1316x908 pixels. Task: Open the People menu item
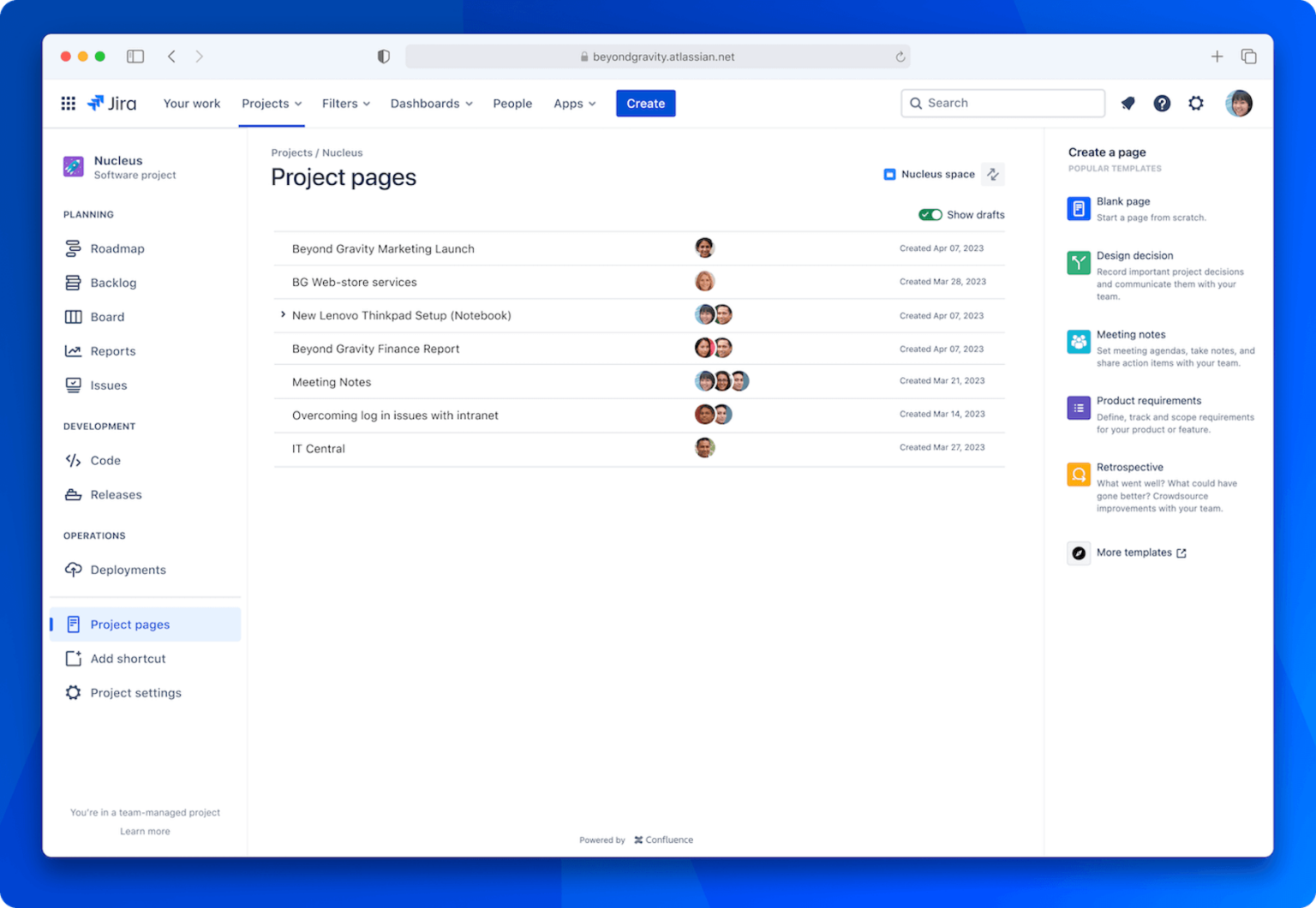pyautogui.click(x=512, y=103)
